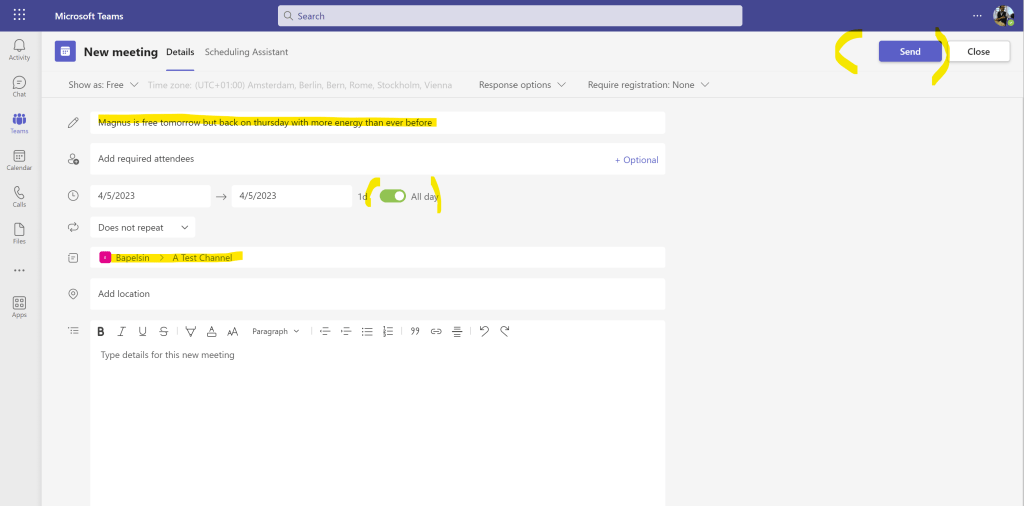The height and width of the screenshot is (506, 1024).
Task: Go to Calls in the sidebar
Action: 19,196
